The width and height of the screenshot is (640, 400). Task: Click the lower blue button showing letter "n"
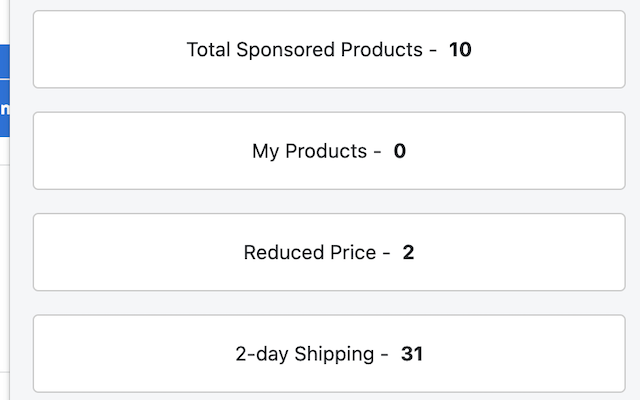pyautogui.click(x=4, y=108)
